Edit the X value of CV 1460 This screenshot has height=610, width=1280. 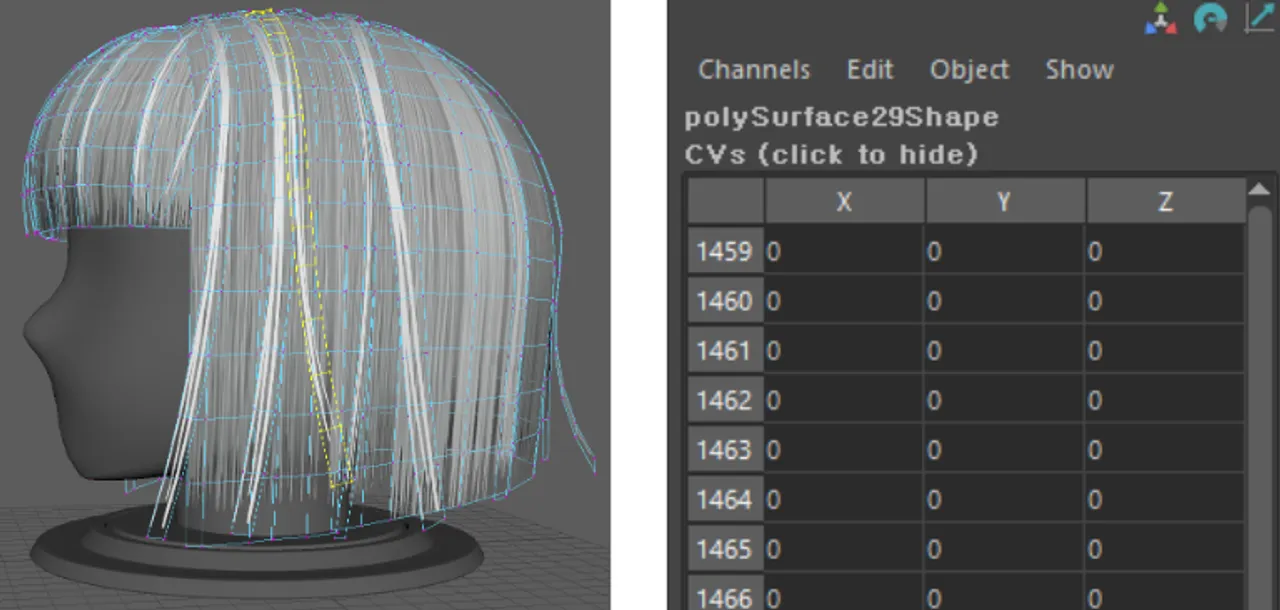[843, 301]
